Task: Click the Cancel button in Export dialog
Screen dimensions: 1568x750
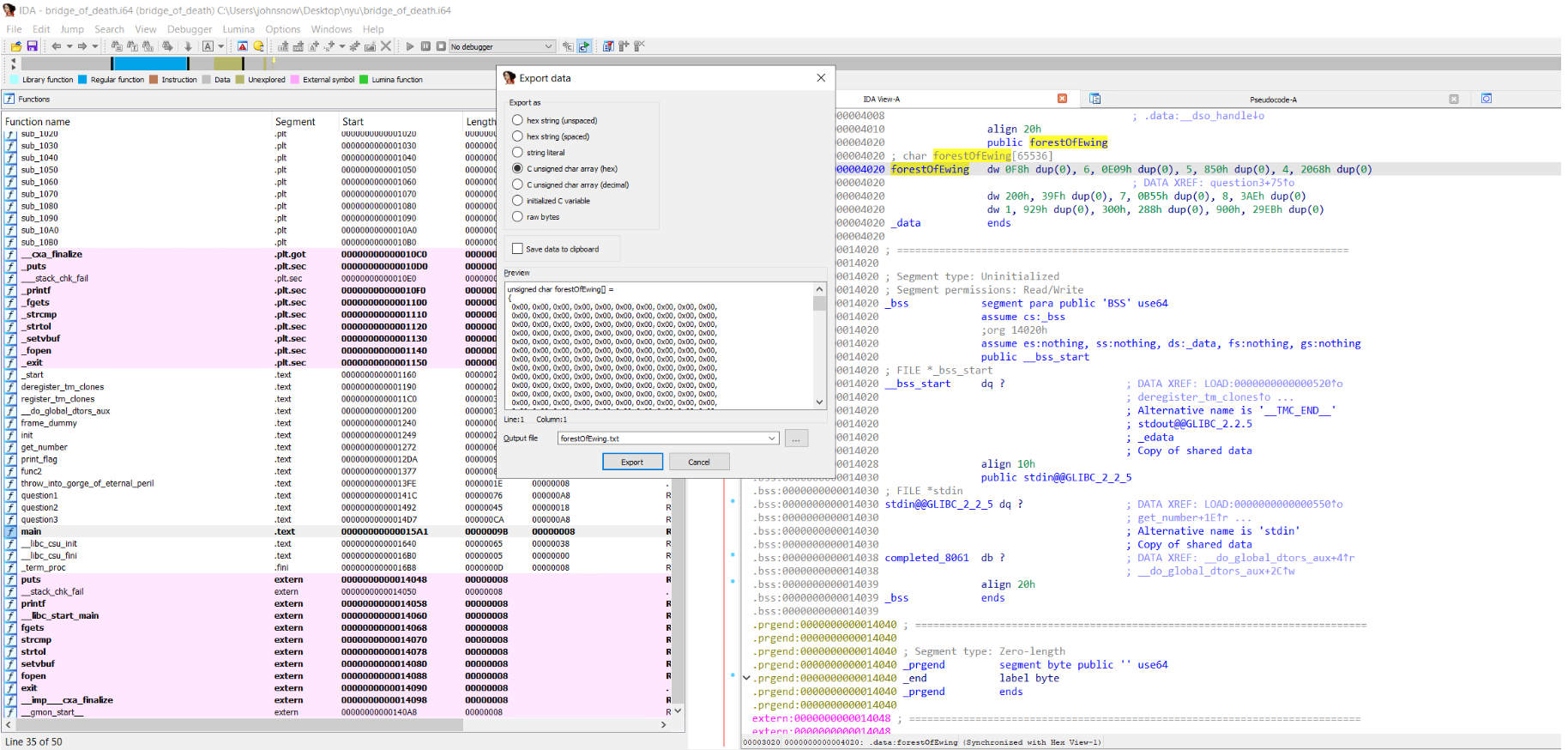Action: [x=699, y=462]
